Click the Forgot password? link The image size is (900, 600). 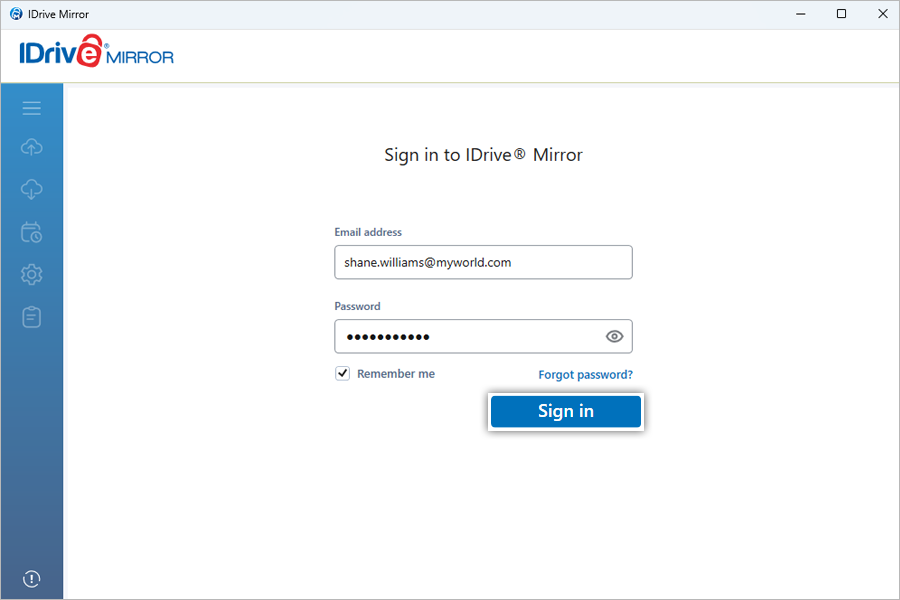585,375
